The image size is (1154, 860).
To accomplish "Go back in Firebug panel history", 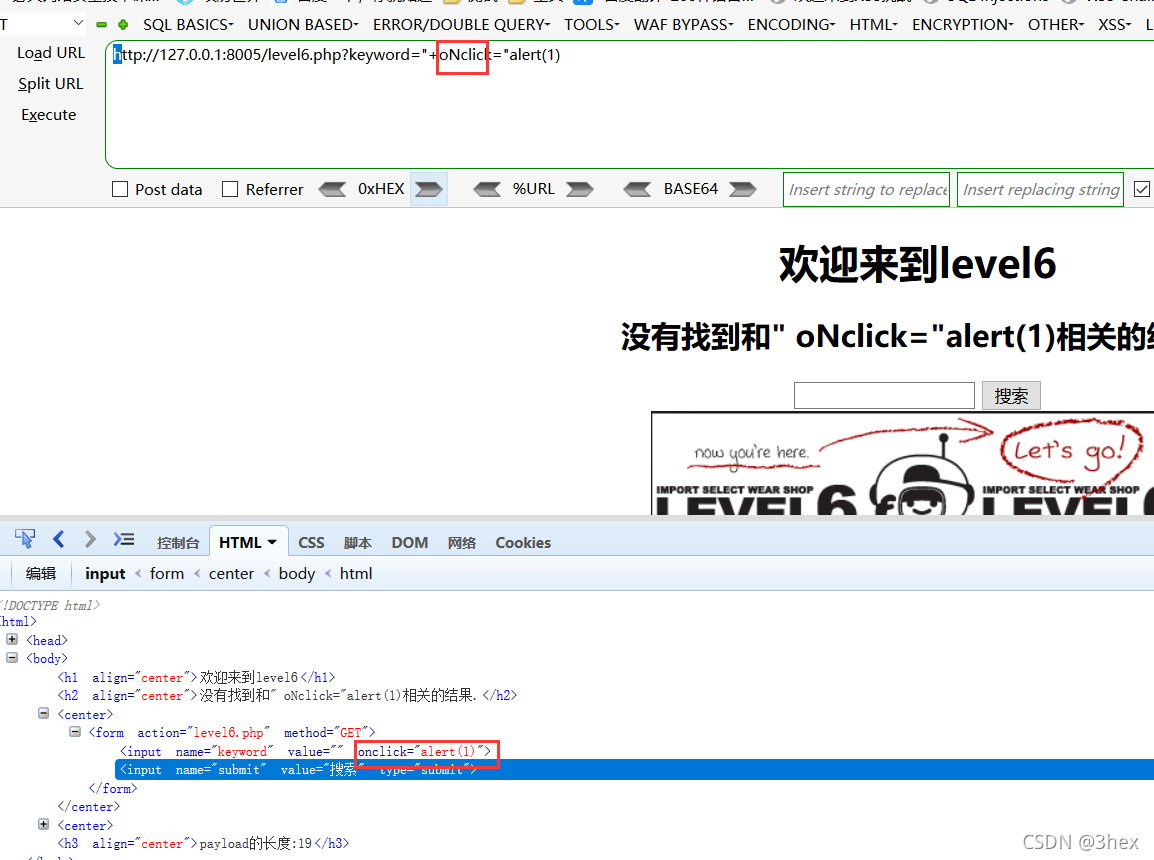I will 59,539.
